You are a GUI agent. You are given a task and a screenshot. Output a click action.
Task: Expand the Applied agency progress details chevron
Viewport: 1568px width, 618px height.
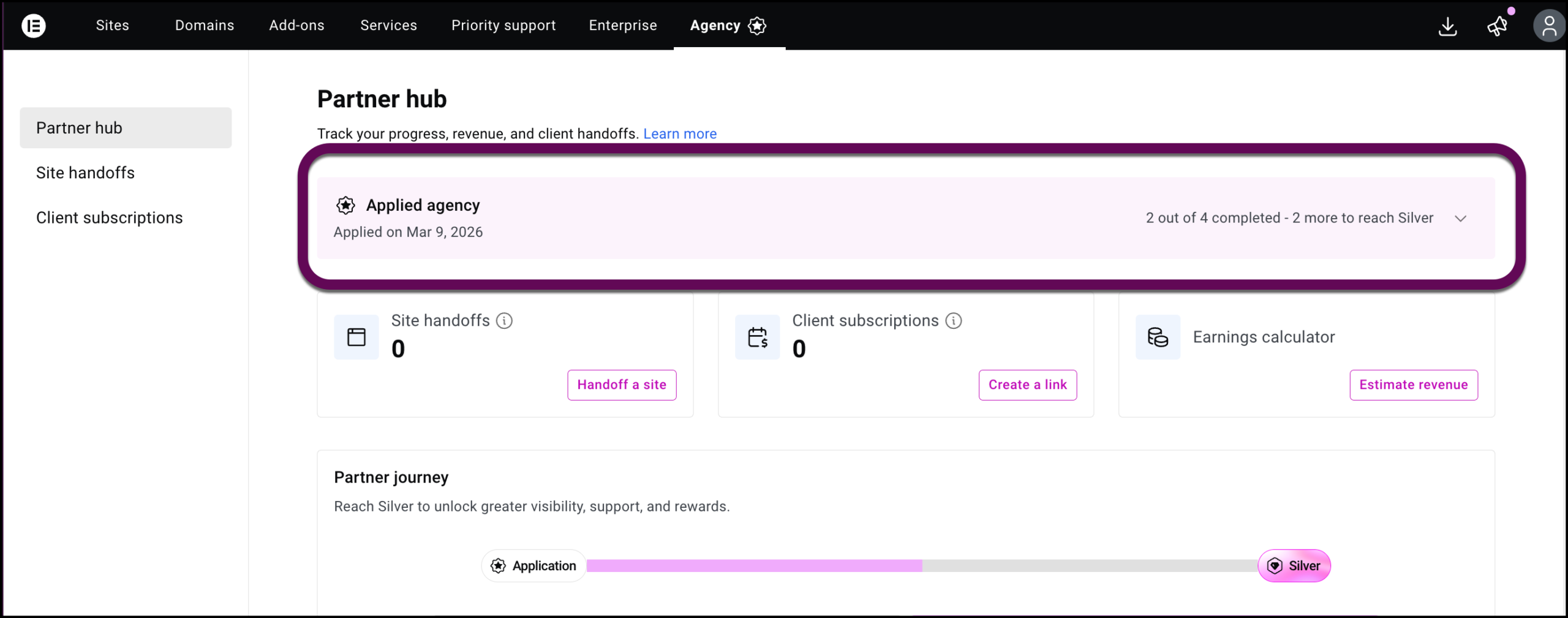click(x=1461, y=218)
